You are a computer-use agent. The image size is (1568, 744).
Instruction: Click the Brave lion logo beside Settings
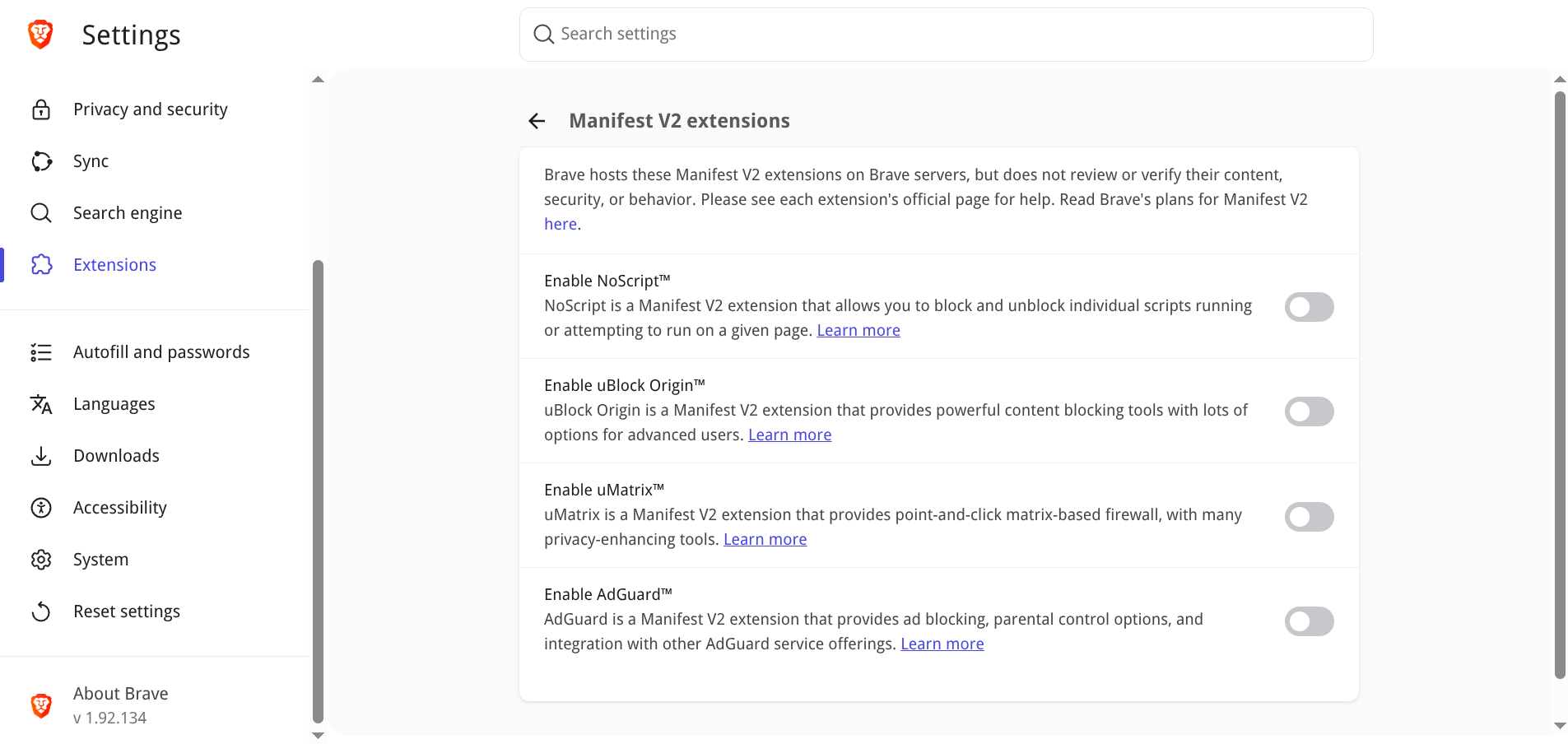point(40,35)
